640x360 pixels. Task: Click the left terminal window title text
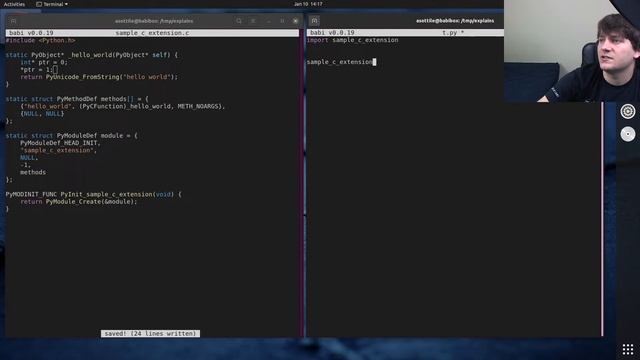coord(154,21)
